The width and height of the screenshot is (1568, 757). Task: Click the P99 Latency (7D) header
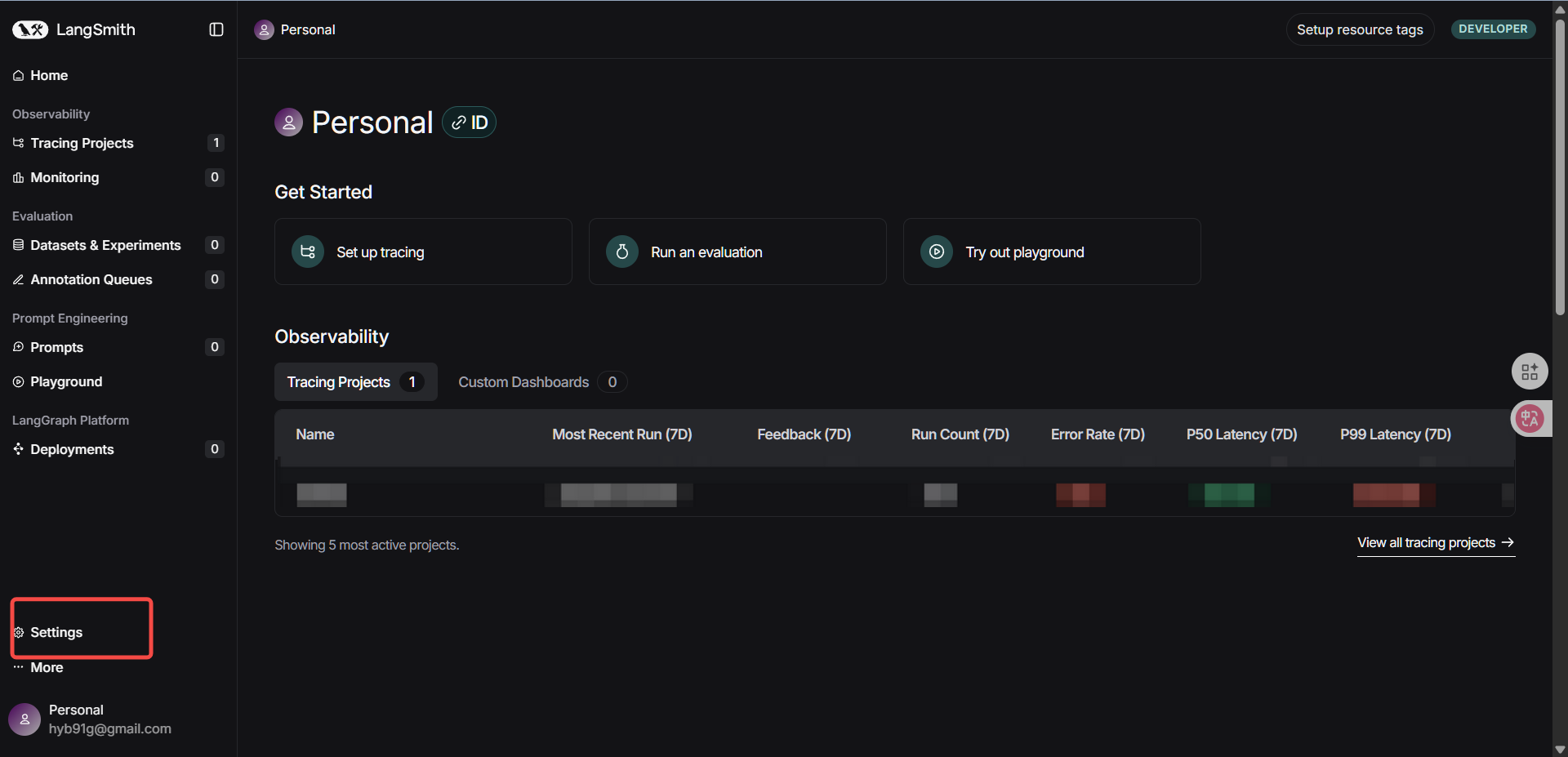click(x=1396, y=434)
